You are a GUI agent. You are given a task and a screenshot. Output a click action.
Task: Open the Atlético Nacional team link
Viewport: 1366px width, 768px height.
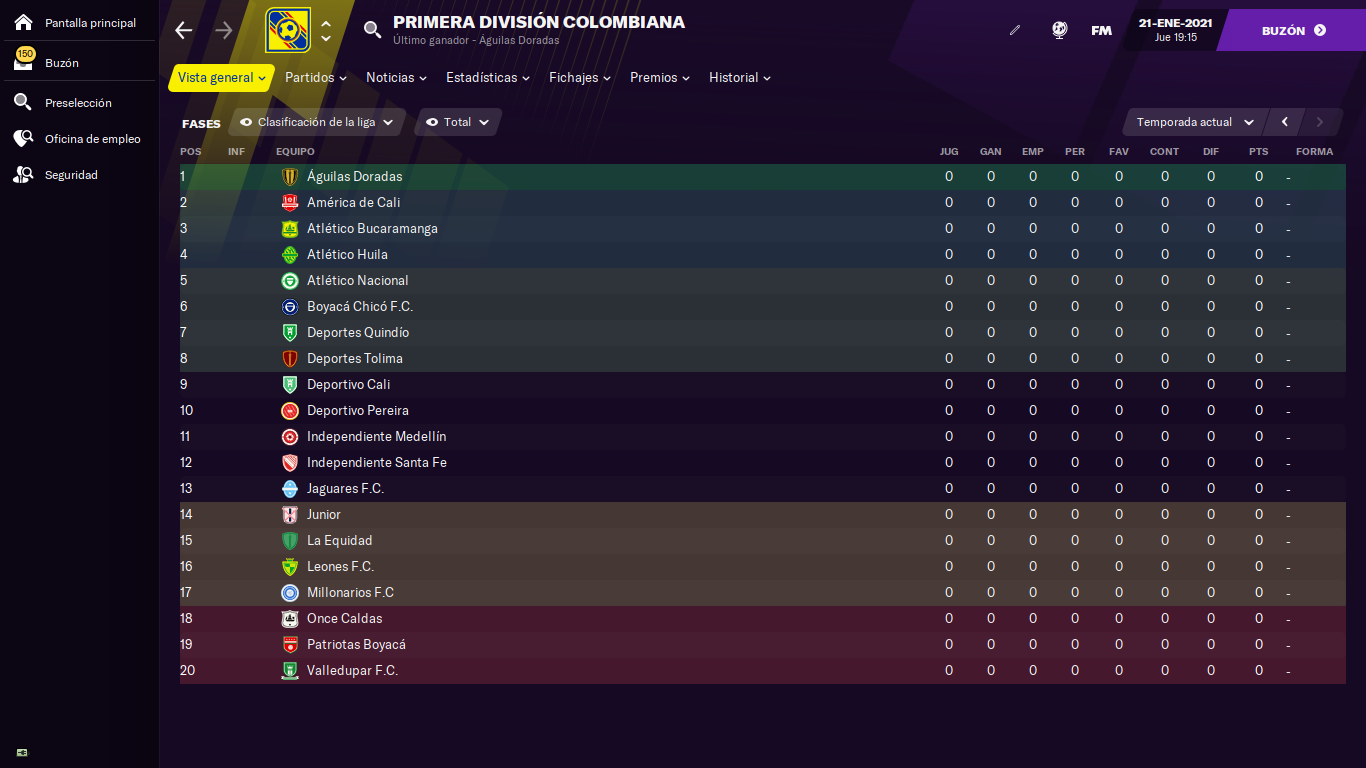pyautogui.click(x=357, y=281)
